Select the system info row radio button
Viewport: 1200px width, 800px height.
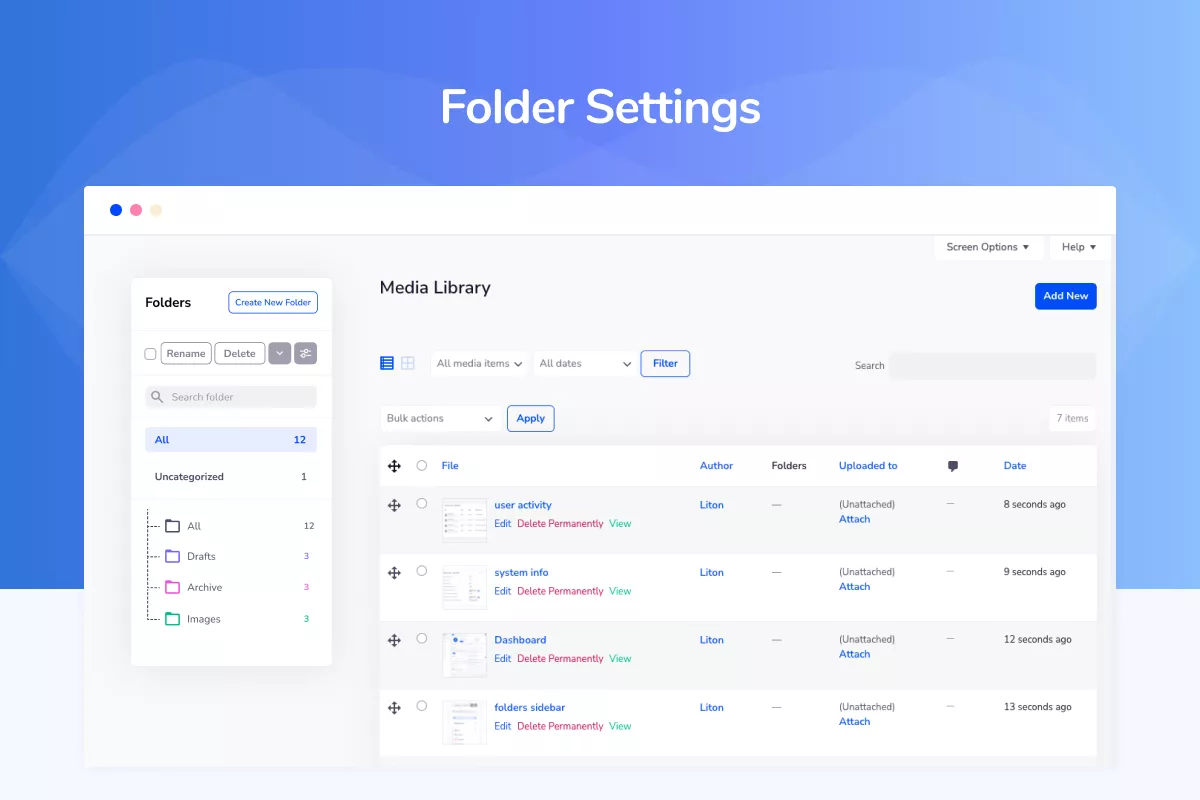coord(422,571)
